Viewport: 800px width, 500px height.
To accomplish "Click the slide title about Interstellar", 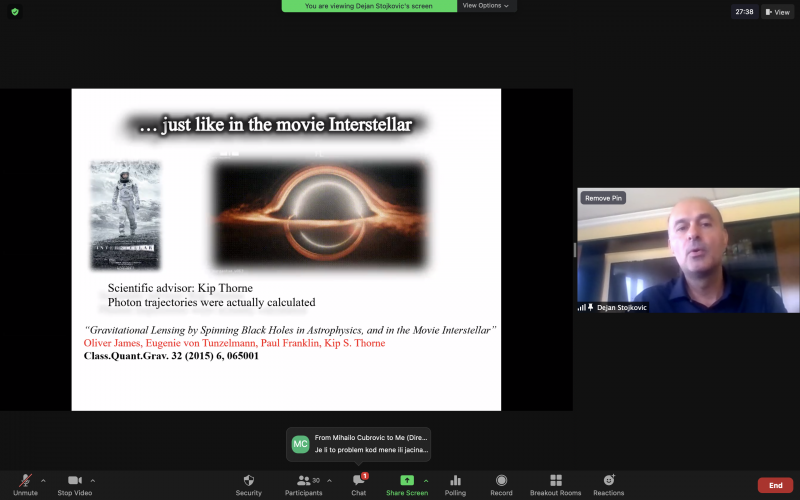I will pyautogui.click(x=276, y=124).
